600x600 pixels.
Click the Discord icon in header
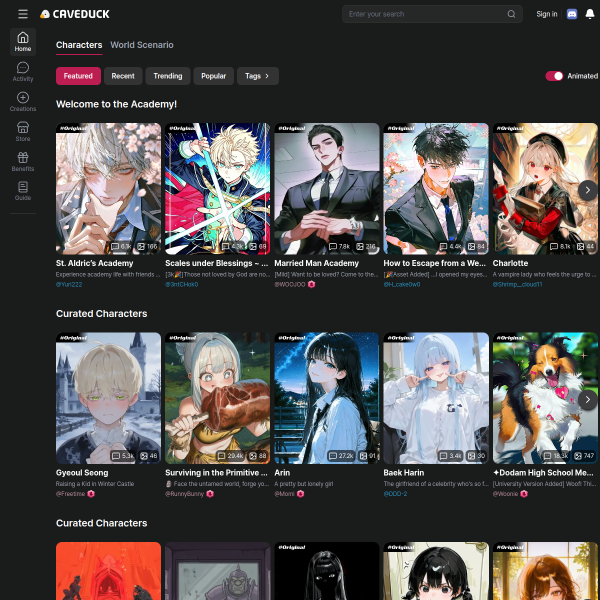coord(571,14)
